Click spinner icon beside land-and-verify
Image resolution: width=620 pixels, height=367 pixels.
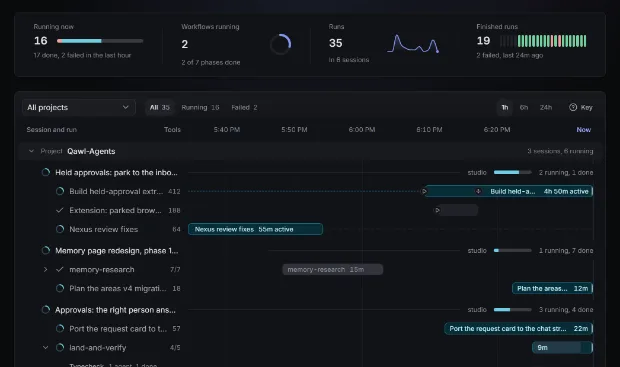(x=60, y=348)
